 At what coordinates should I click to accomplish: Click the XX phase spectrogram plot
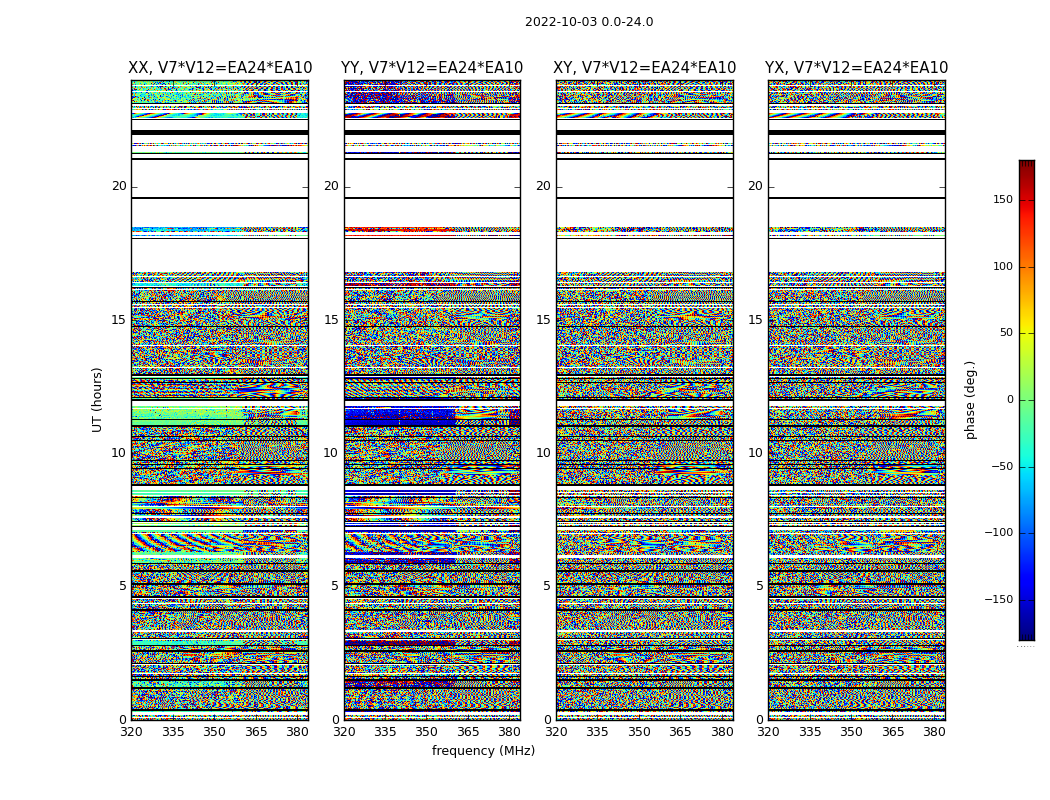click(x=220, y=400)
